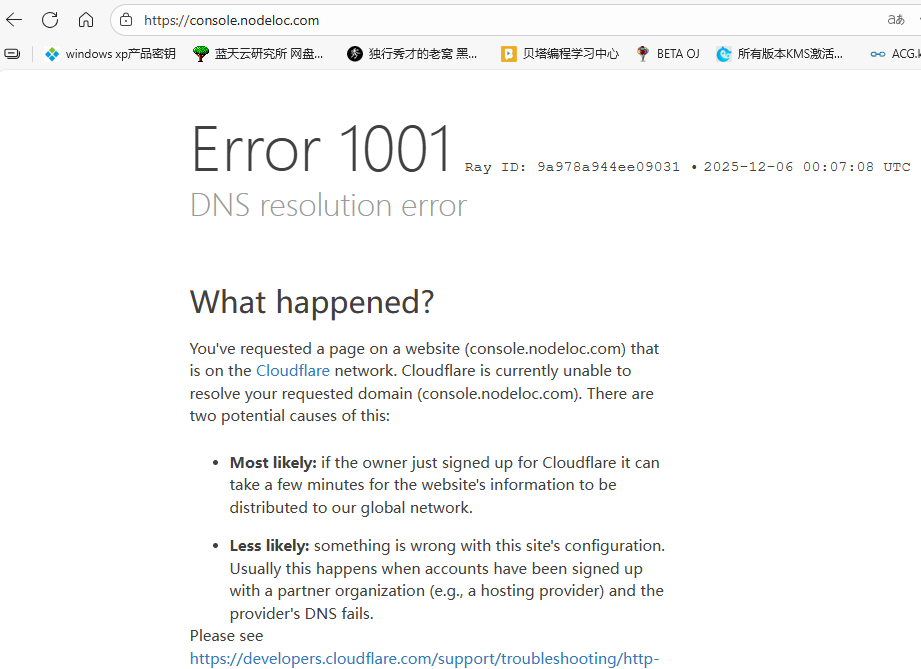Open the 所有版本KMS激活 bookmark
The width and height of the screenshot is (921, 669).
(x=780, y=54)
